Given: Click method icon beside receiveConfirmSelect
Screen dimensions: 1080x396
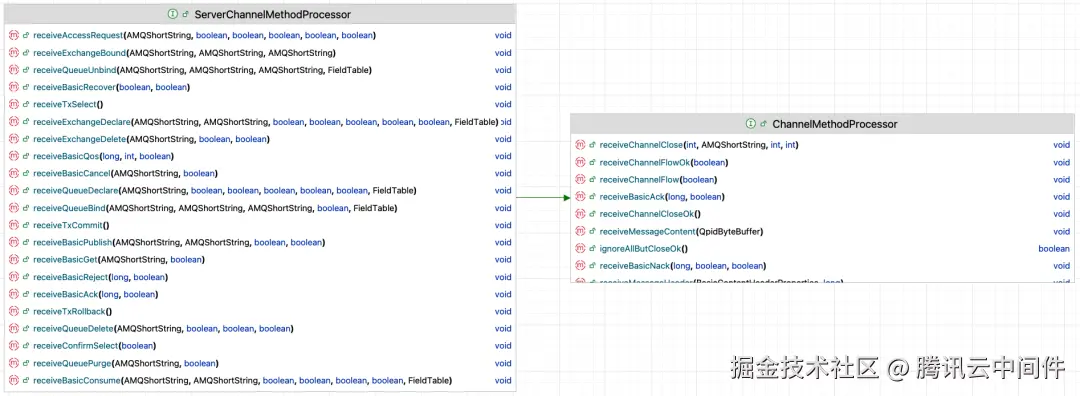Looking at the screenshot, I should [14, 345].
